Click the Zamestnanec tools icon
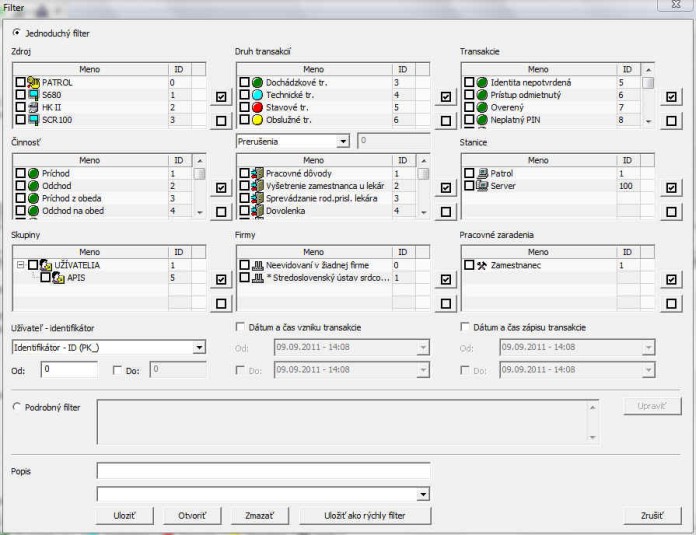The height and width of the screenshot is (535, 696). [x=482, y=265]
